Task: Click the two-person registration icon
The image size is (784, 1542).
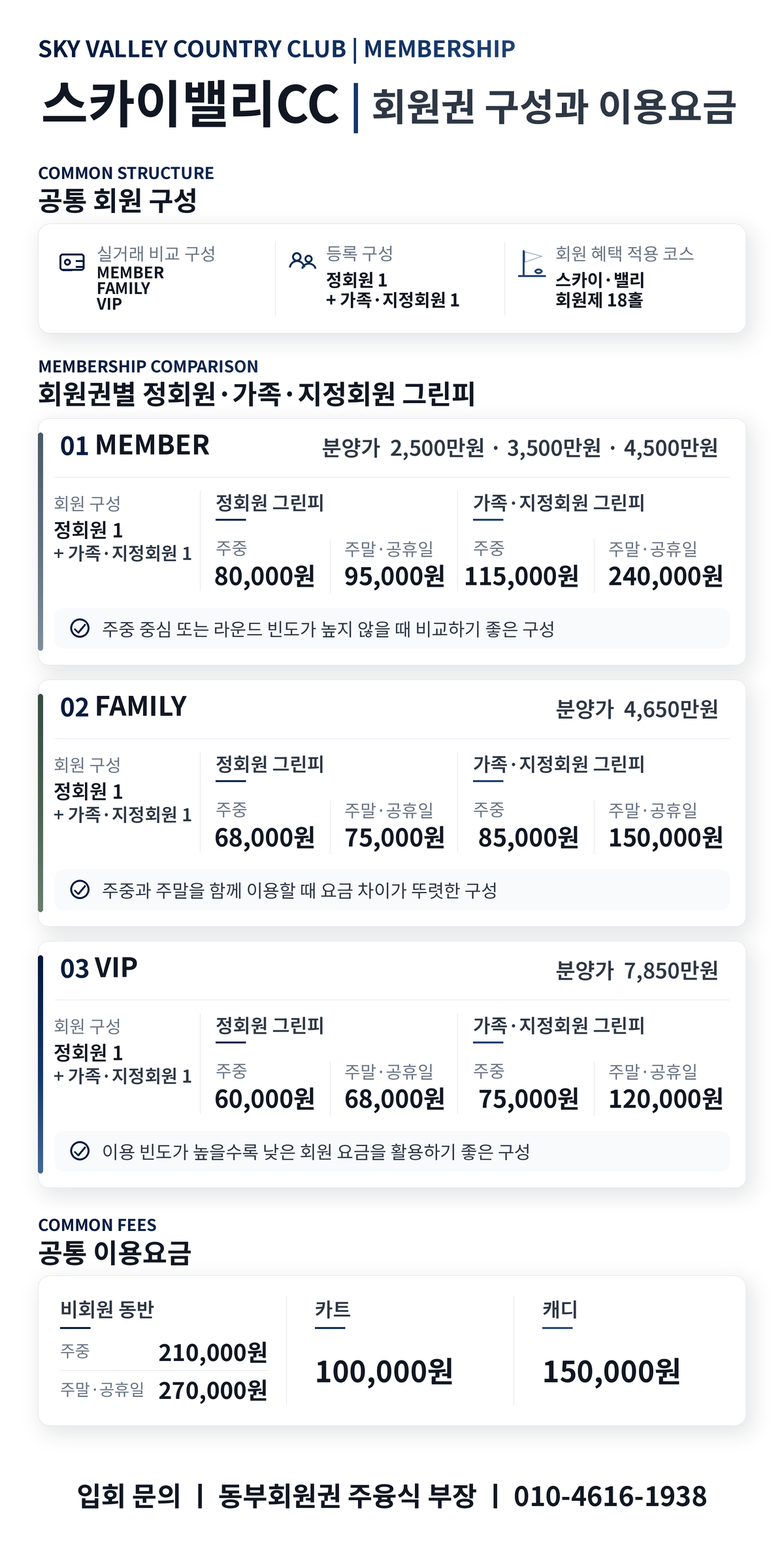Action: tap(302, 261)
